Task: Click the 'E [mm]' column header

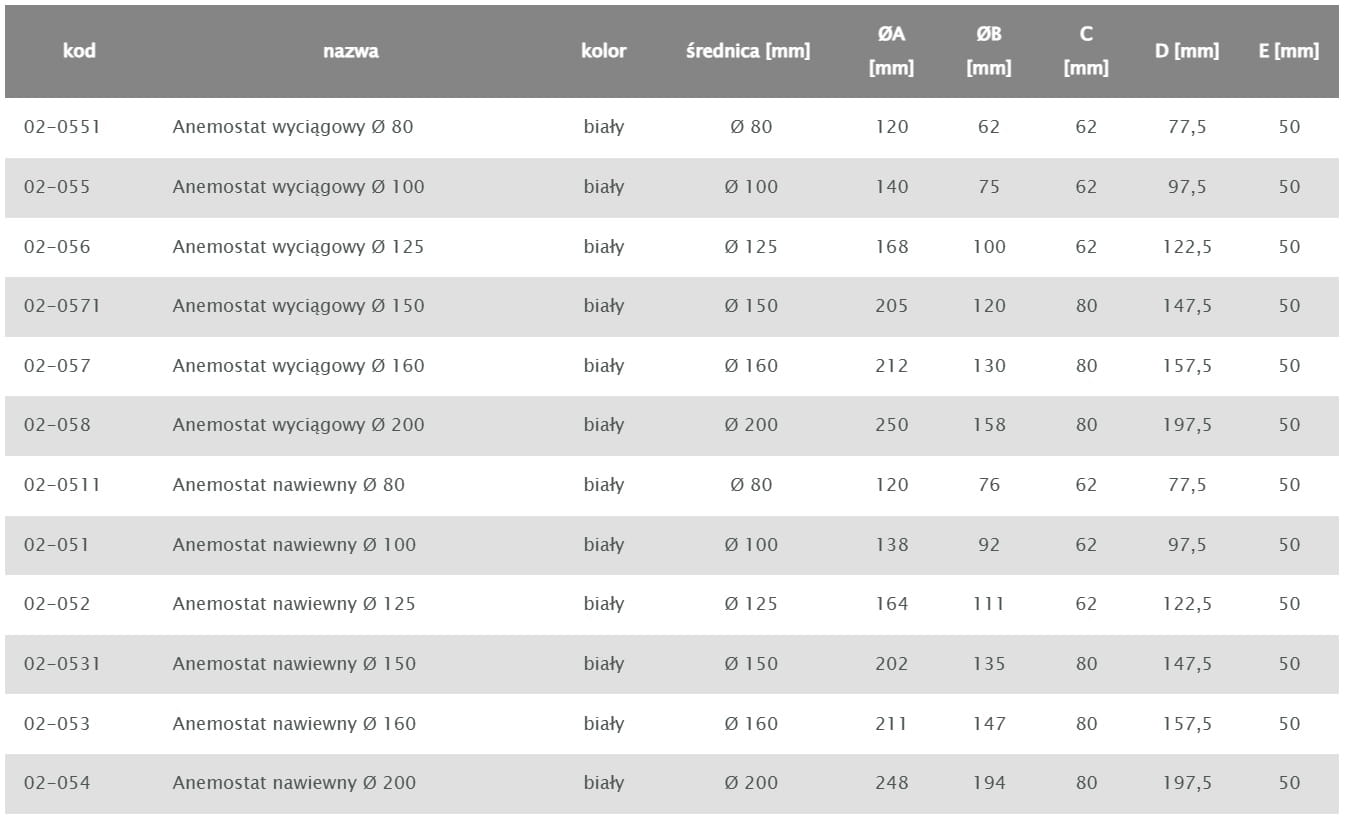Action: [1288, 51]
